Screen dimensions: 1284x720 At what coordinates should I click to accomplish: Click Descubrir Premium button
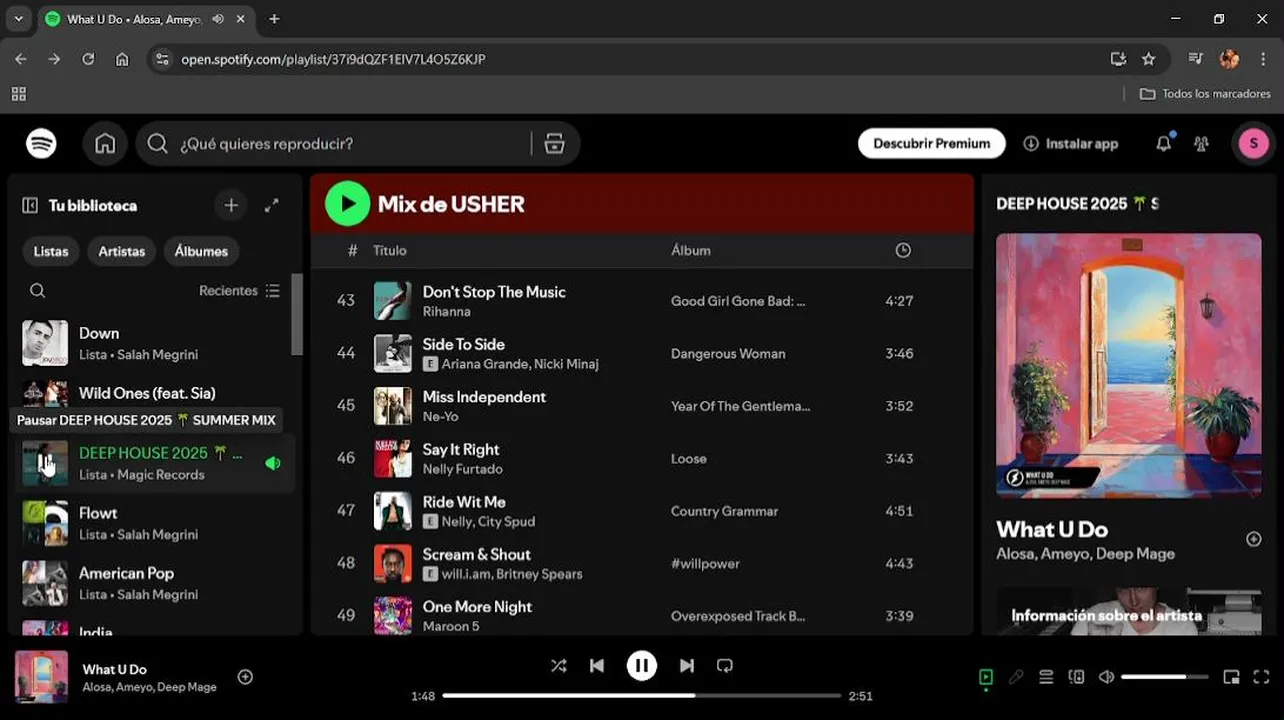coord(931,144)
